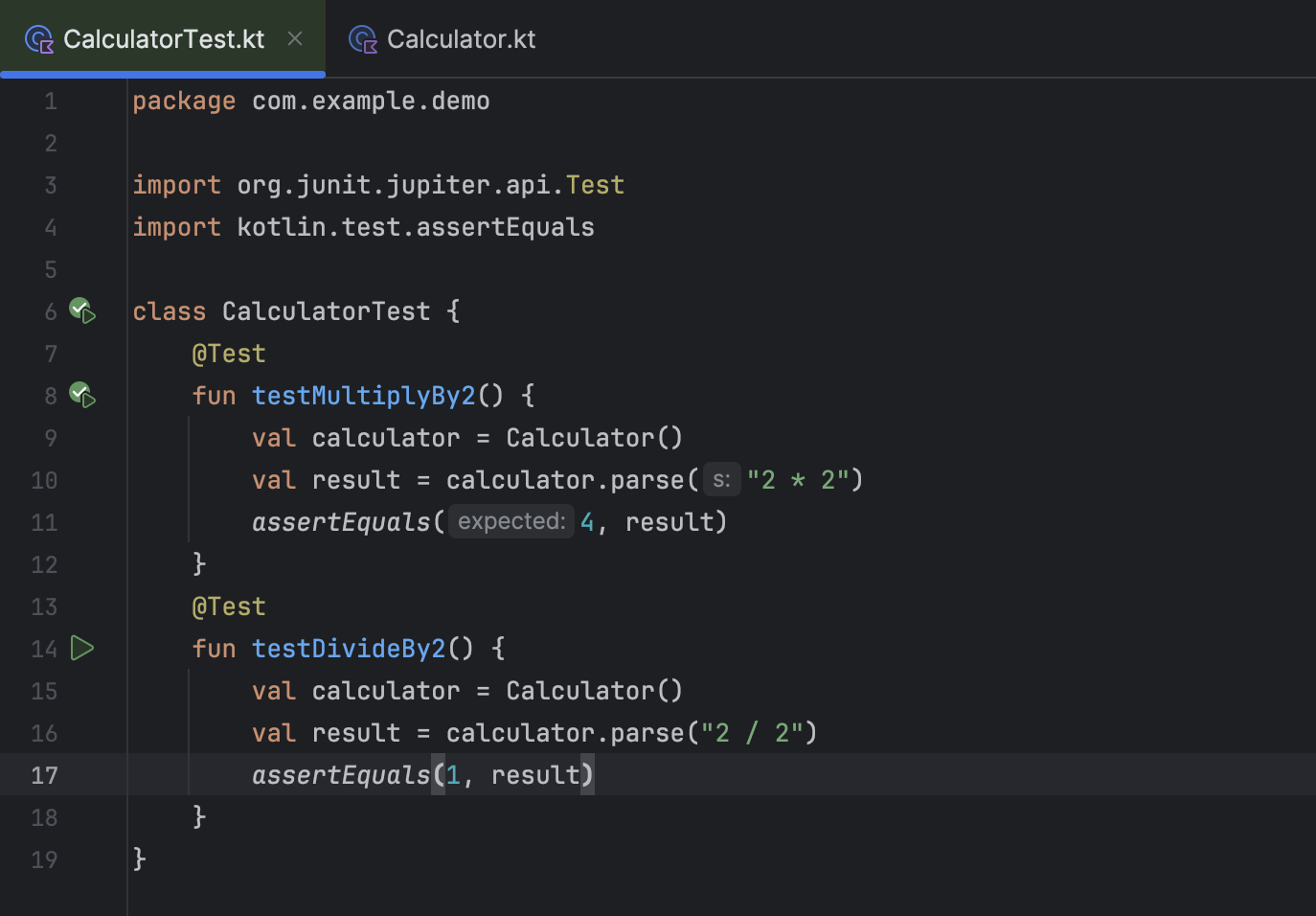Close the CalculatorTest.kt tab
1316x916 pixels.
pos(294,38)
